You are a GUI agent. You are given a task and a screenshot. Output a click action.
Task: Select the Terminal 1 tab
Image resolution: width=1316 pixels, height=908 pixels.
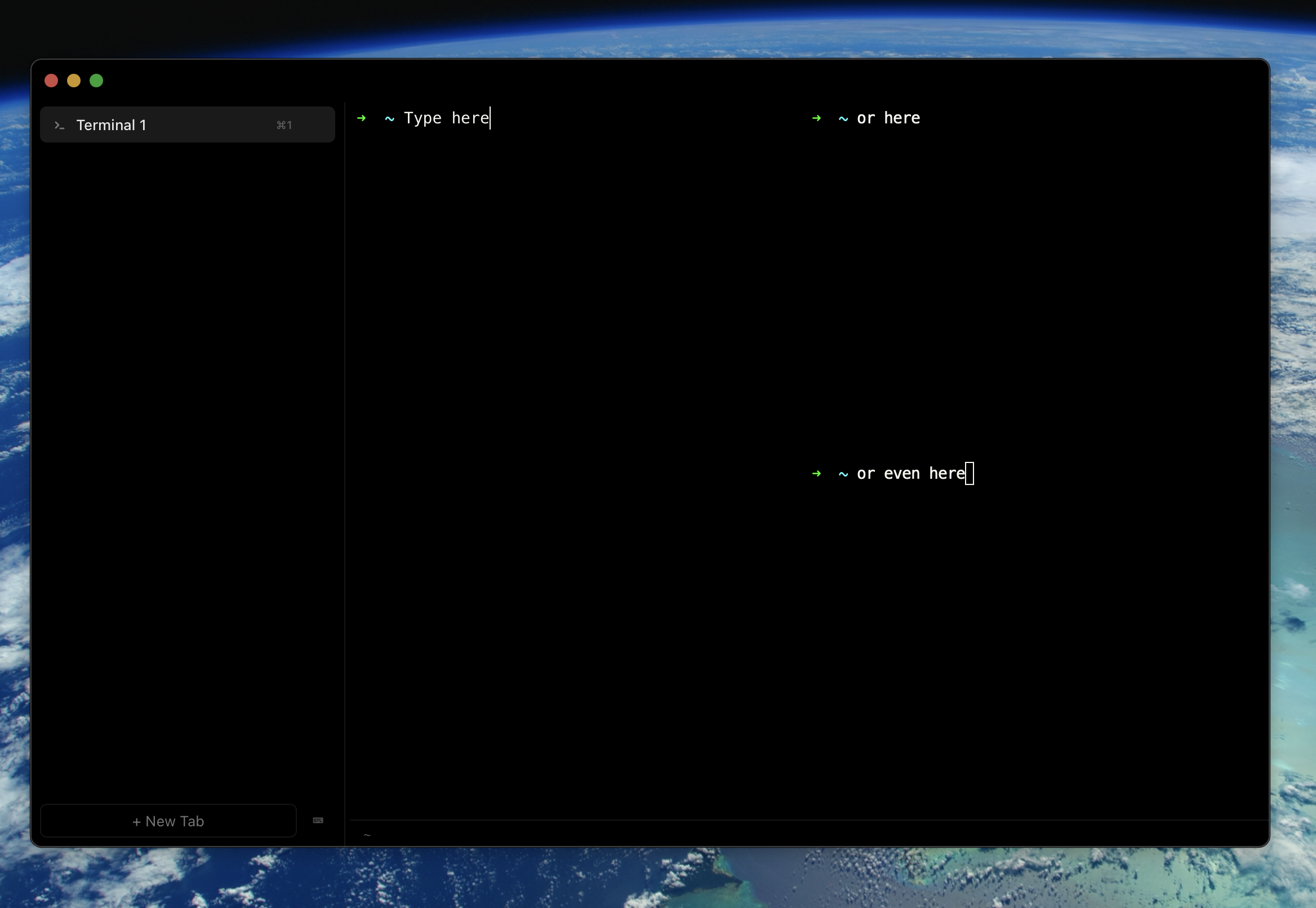tap(171, 124)
